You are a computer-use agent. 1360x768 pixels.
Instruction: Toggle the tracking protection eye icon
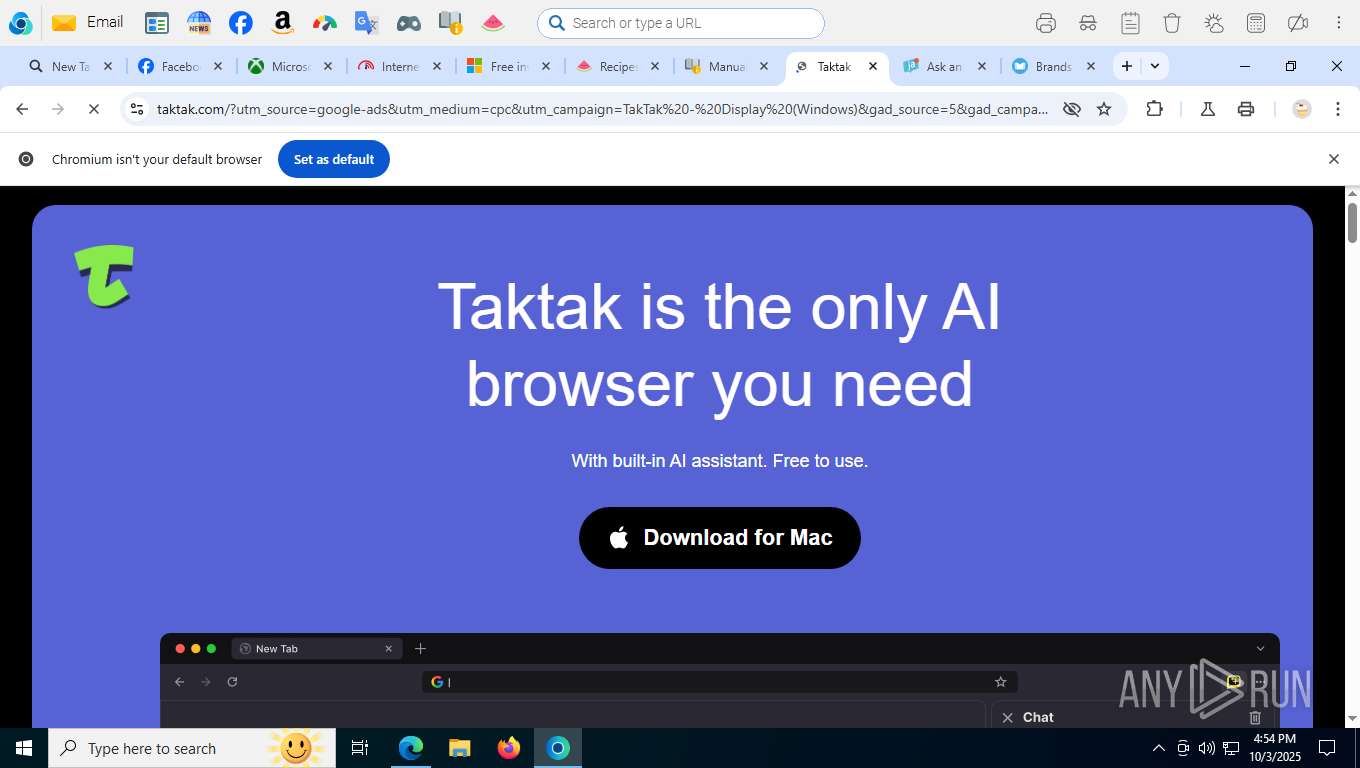point(1072,109)
